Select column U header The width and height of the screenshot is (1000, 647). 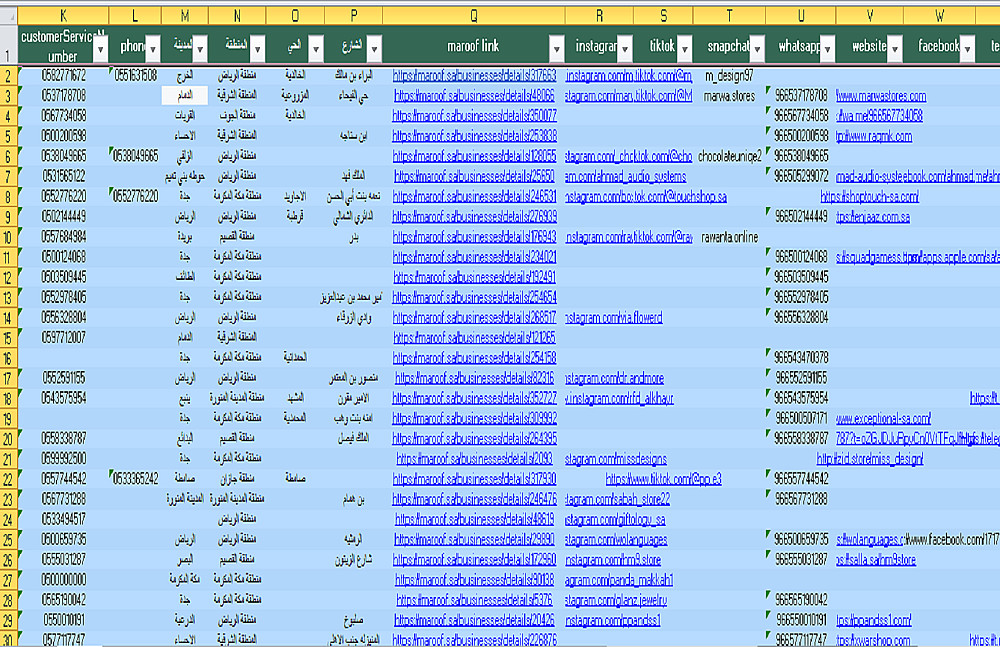pyautogui.click(x=800, y=16)
